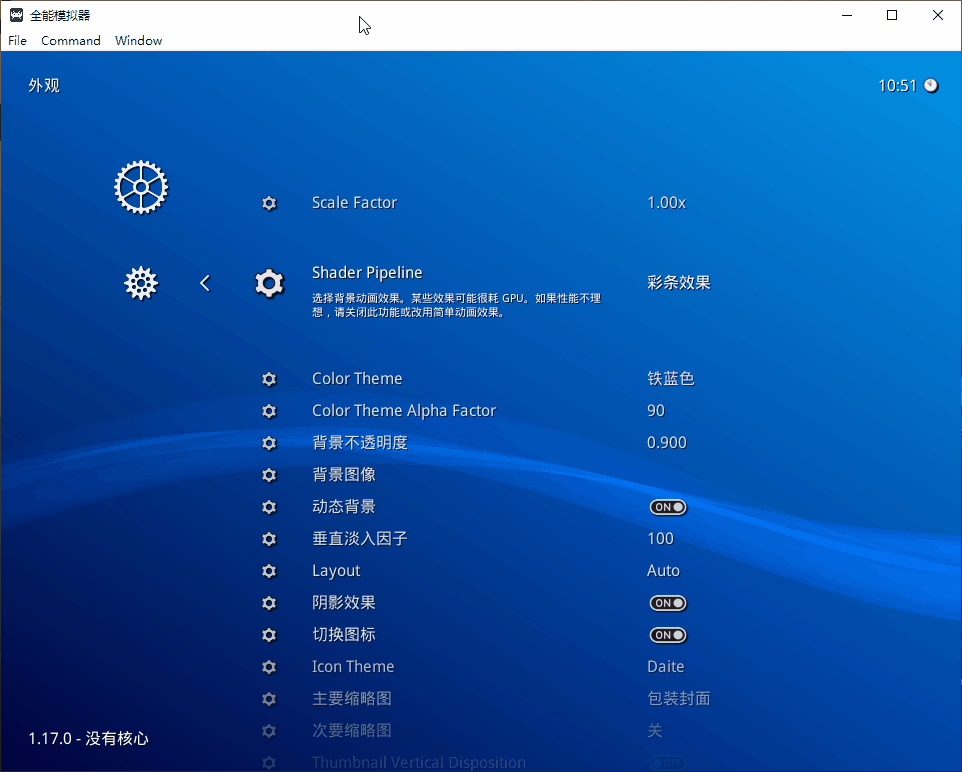The height and width of the screenshot is (772, 962).
Task: Select the Scale Factor setting label
Action: tap(354, 203)
